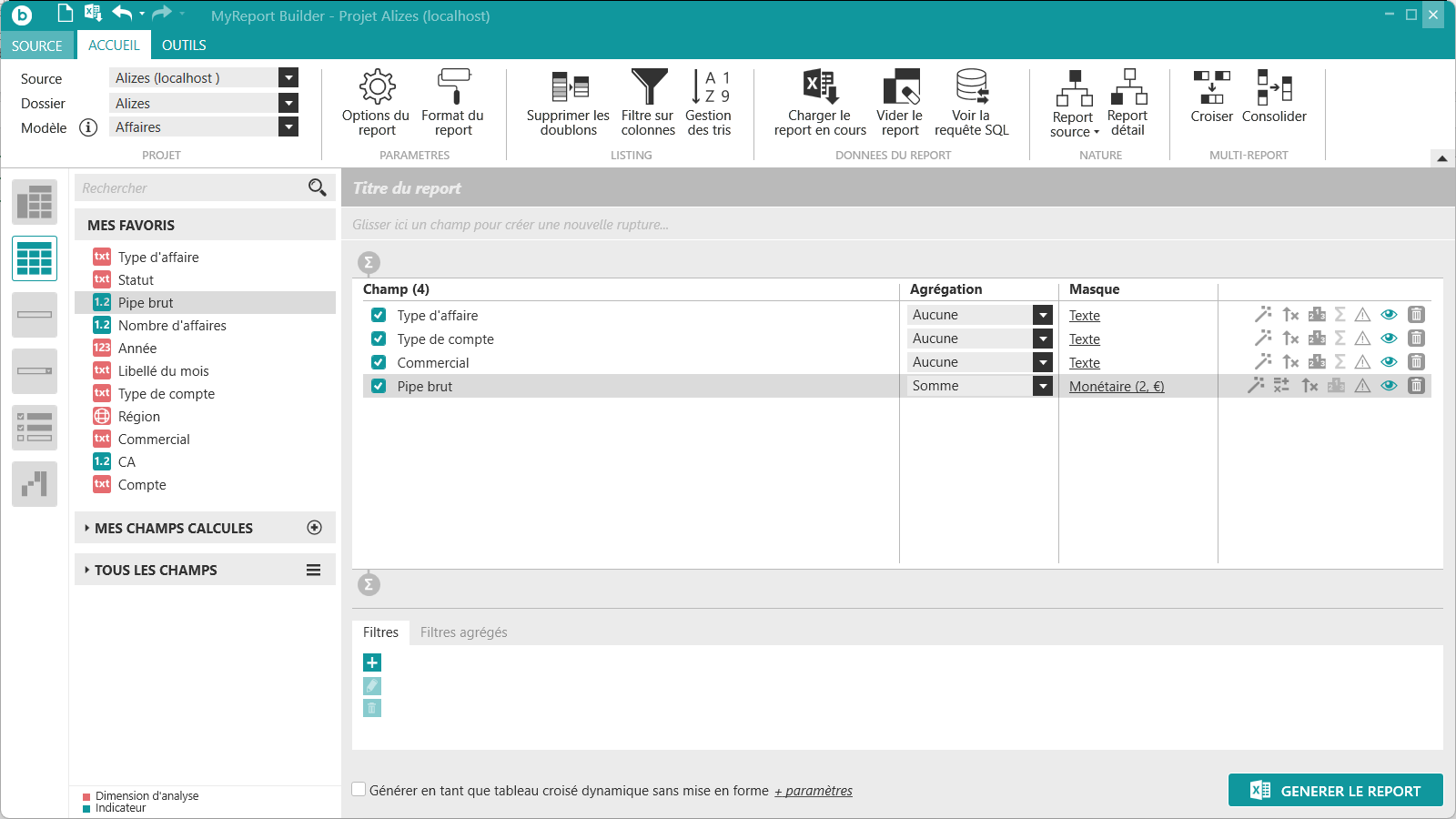Uncheck the Type d'affaire field checkbox

click(x=379, y=316)
